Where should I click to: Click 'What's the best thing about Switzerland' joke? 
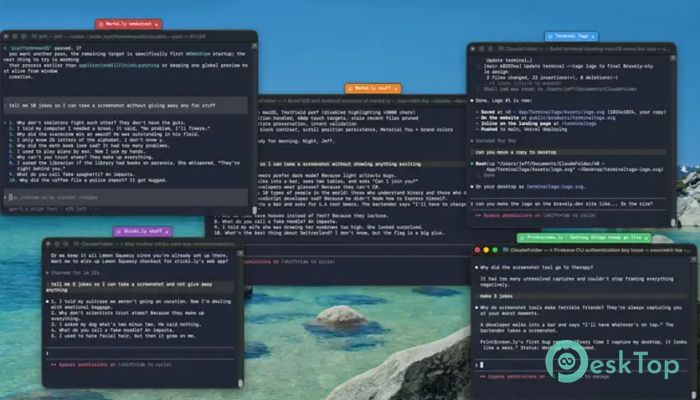(x=329, y=233)
